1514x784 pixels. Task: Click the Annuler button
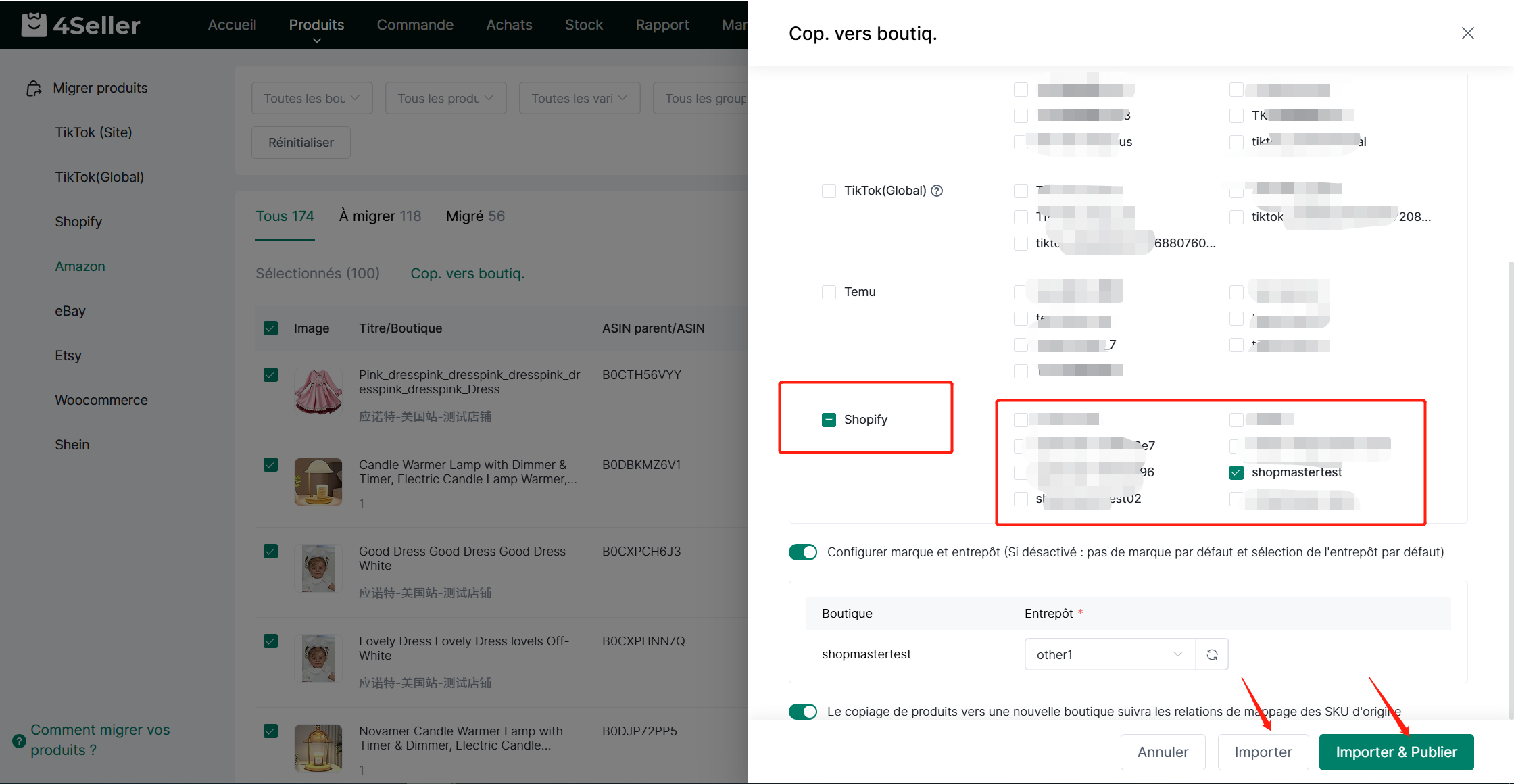pyautogui.click(x=1163, y=752)
